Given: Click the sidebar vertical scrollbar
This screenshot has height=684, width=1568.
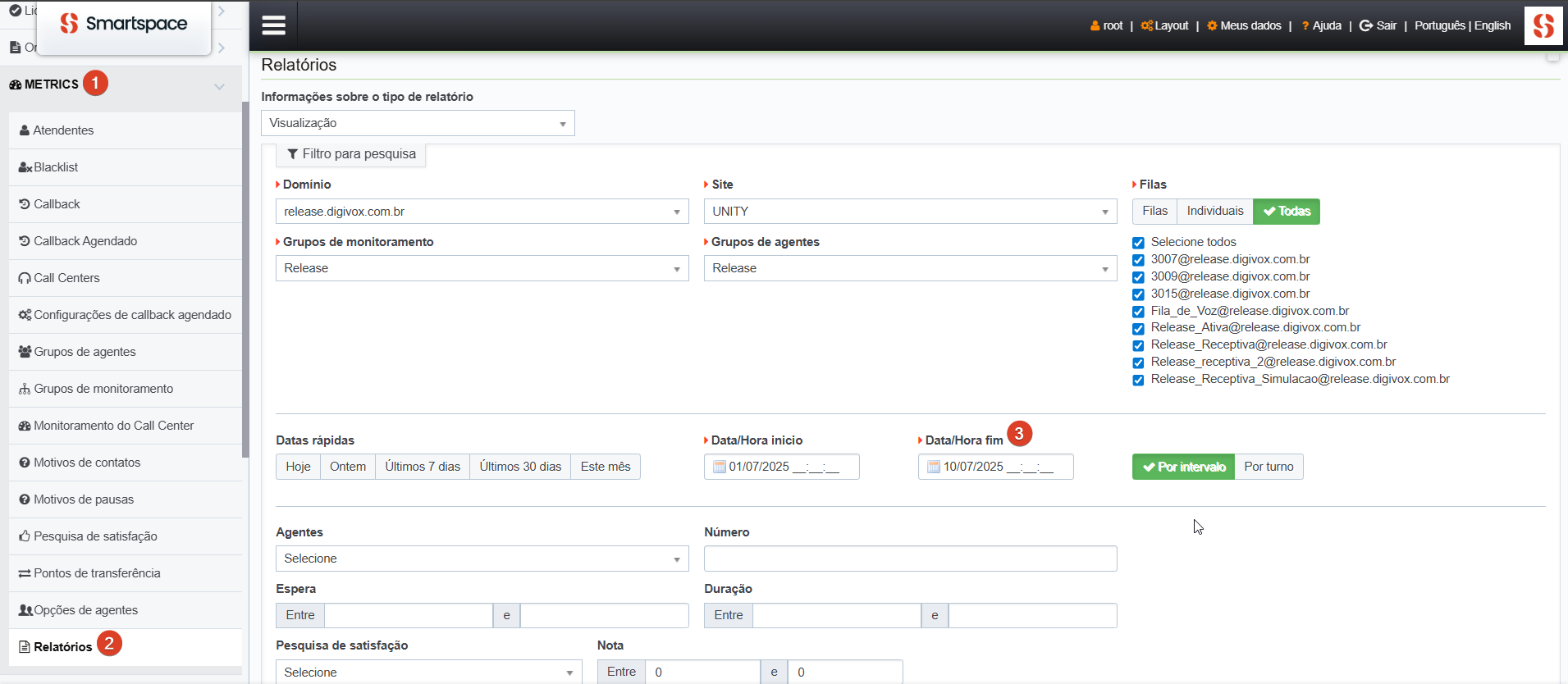Looking at the screenshot, I should [245, 279].
